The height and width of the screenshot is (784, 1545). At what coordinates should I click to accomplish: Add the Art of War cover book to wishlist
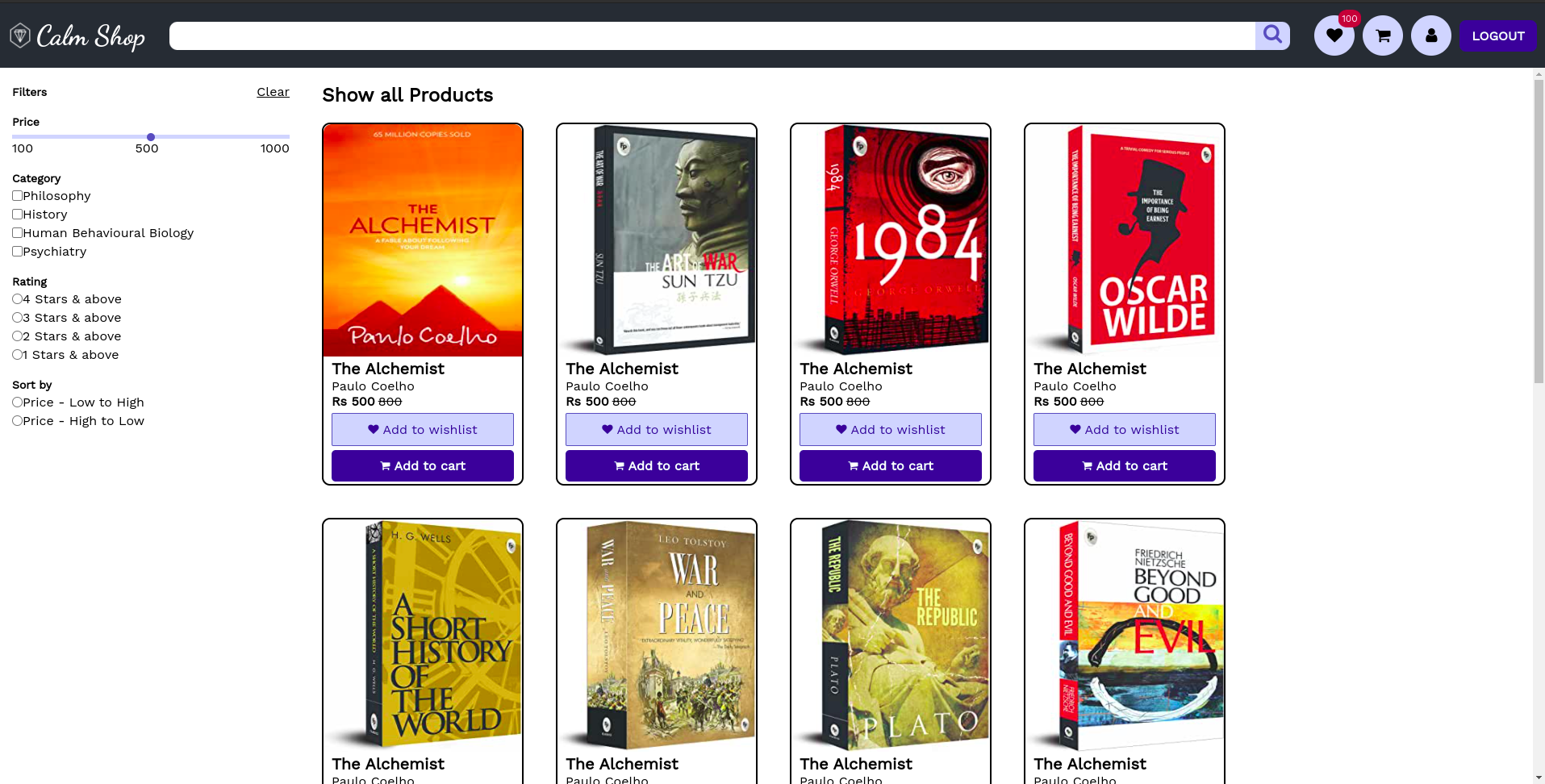click(657, 430)
